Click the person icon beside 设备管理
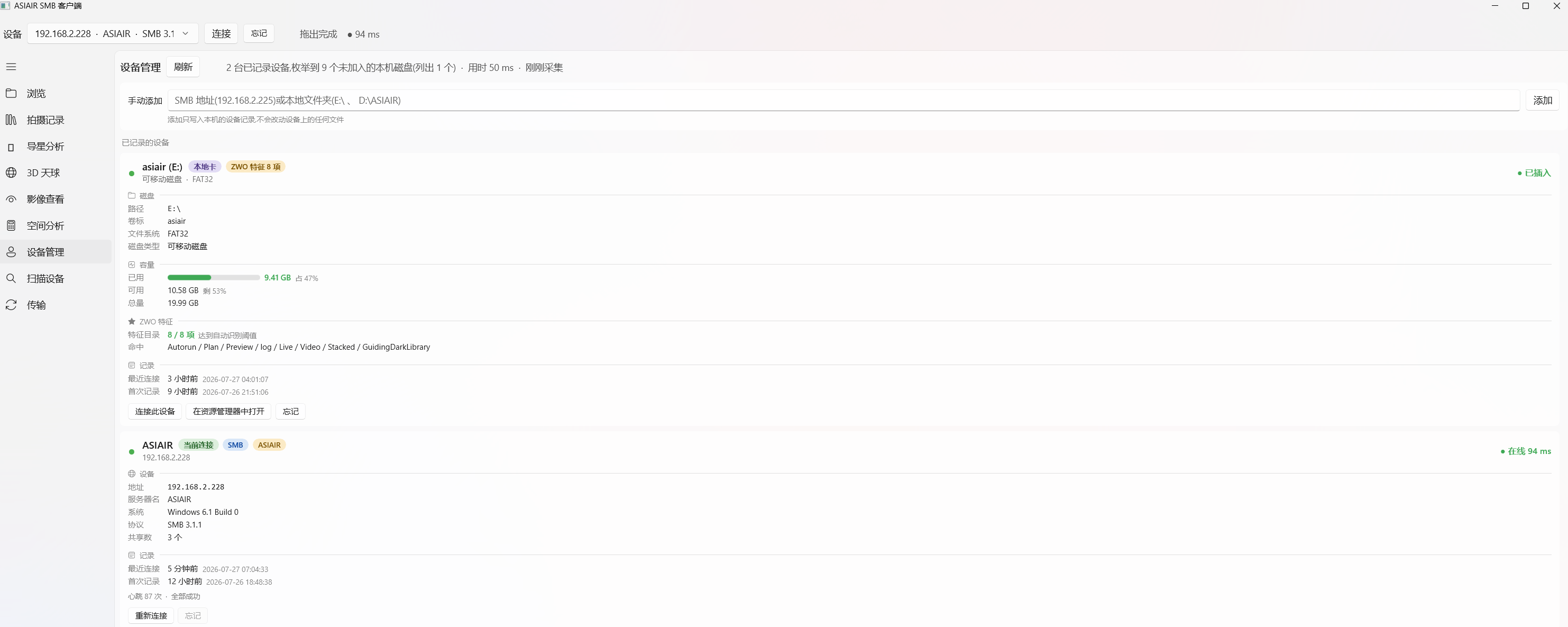Screen dimensions: 1568x627 (x=11, y=252)
